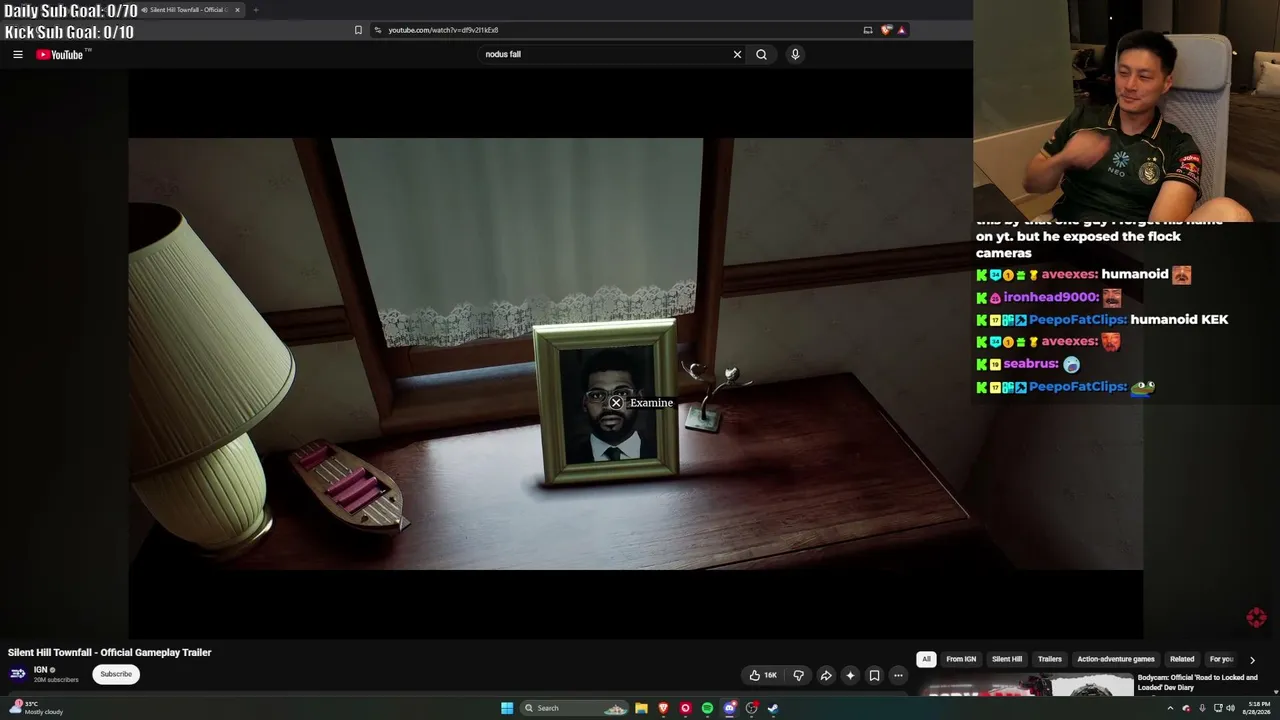Clear the 'nodus fall' search text
Screen dimensions: 1280x720
737,55
